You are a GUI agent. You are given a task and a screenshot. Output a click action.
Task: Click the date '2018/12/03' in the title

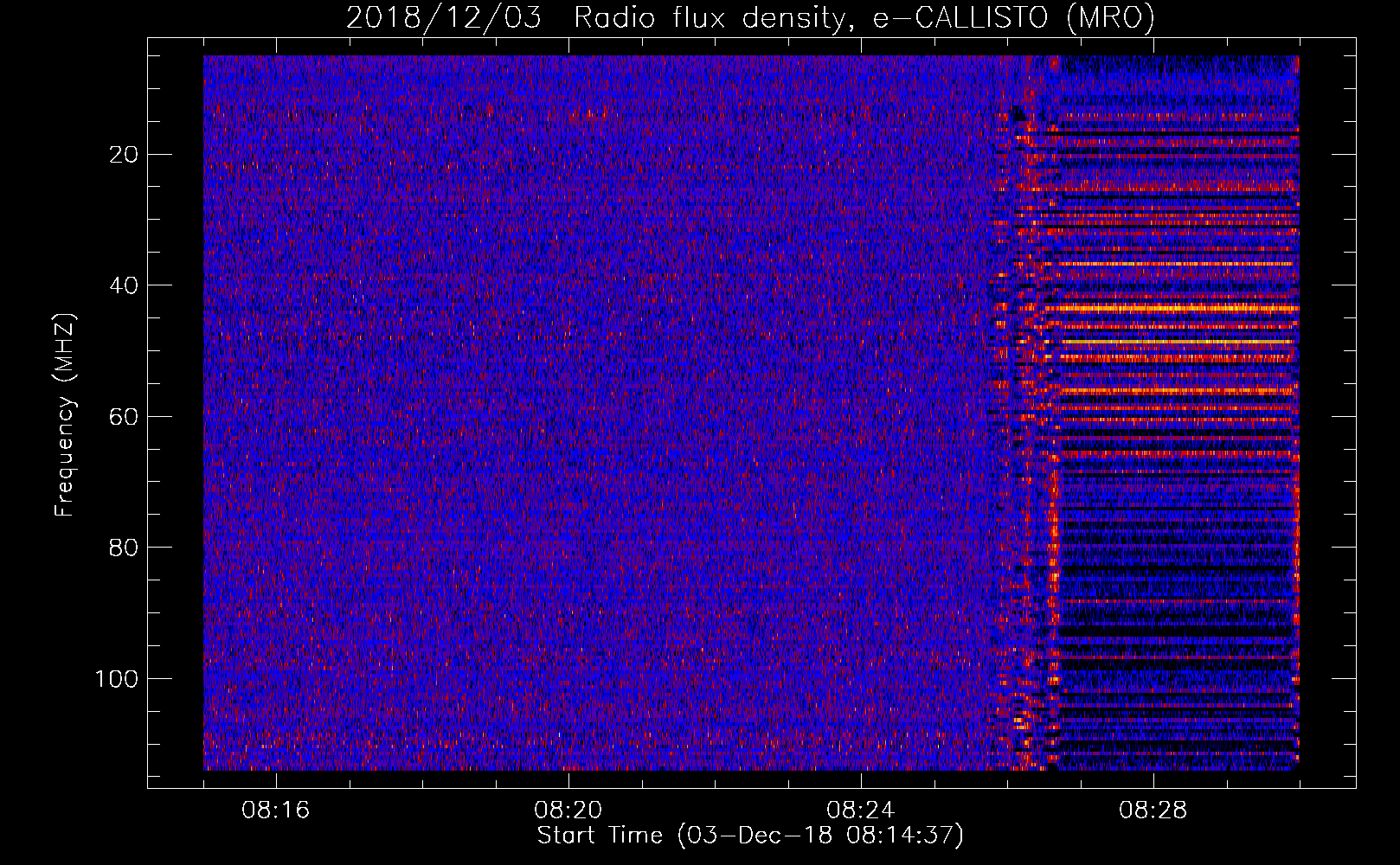pyautogui.click(x=444, y=17)
